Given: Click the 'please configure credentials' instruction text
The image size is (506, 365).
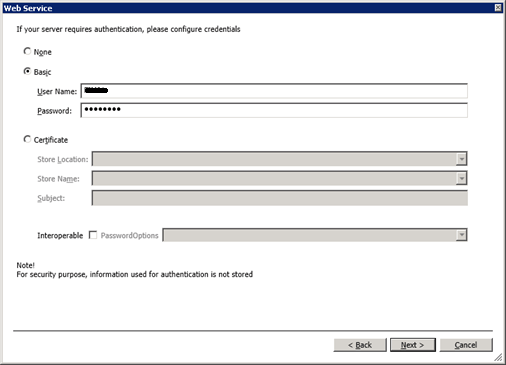Looking at the screenshot, I should (x=193, y=29).
